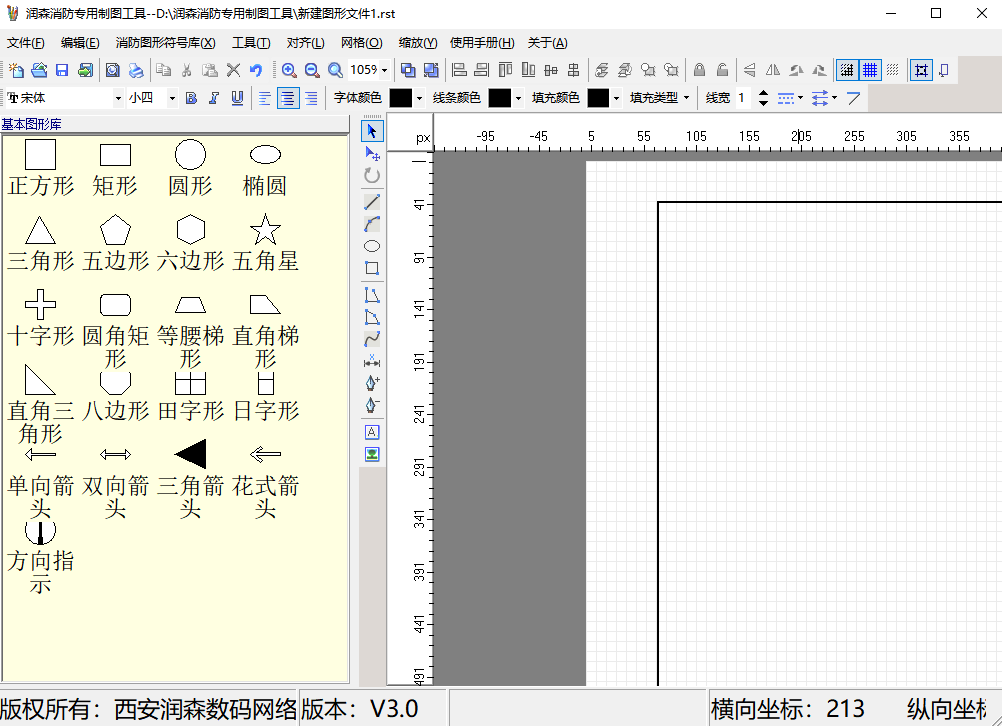Toggle bold text formatting
Viewport: 1002px width, 726px height.
pyautogui.click(x=191, y=98)
